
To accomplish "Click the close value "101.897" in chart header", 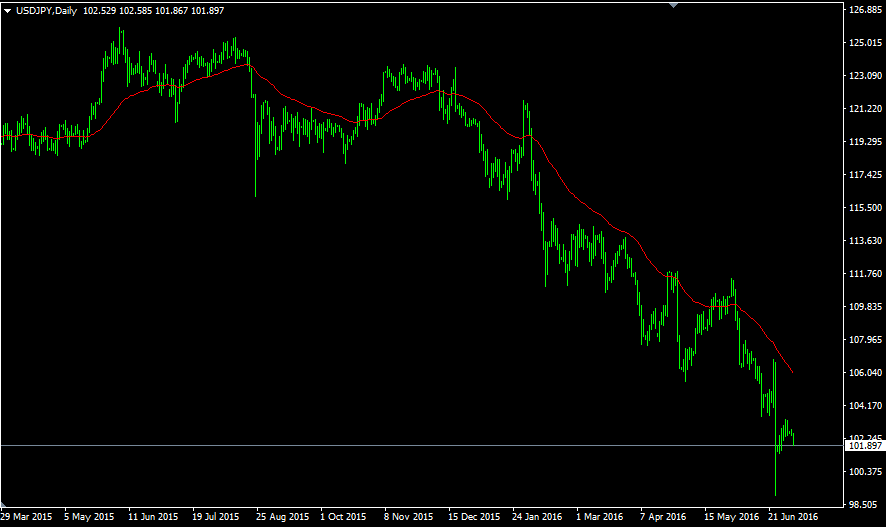I will coord(207,11).
